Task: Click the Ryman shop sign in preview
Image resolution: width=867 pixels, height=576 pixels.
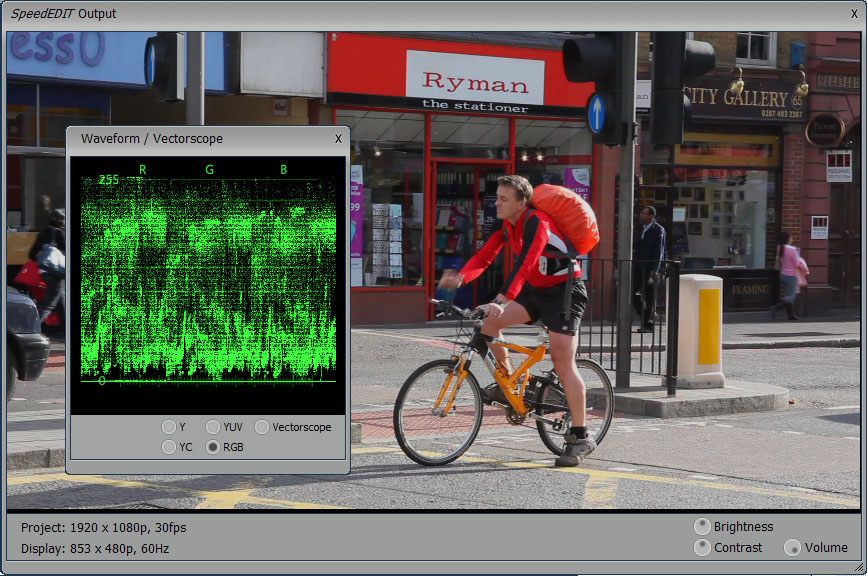Action: [x=475, y=83]
